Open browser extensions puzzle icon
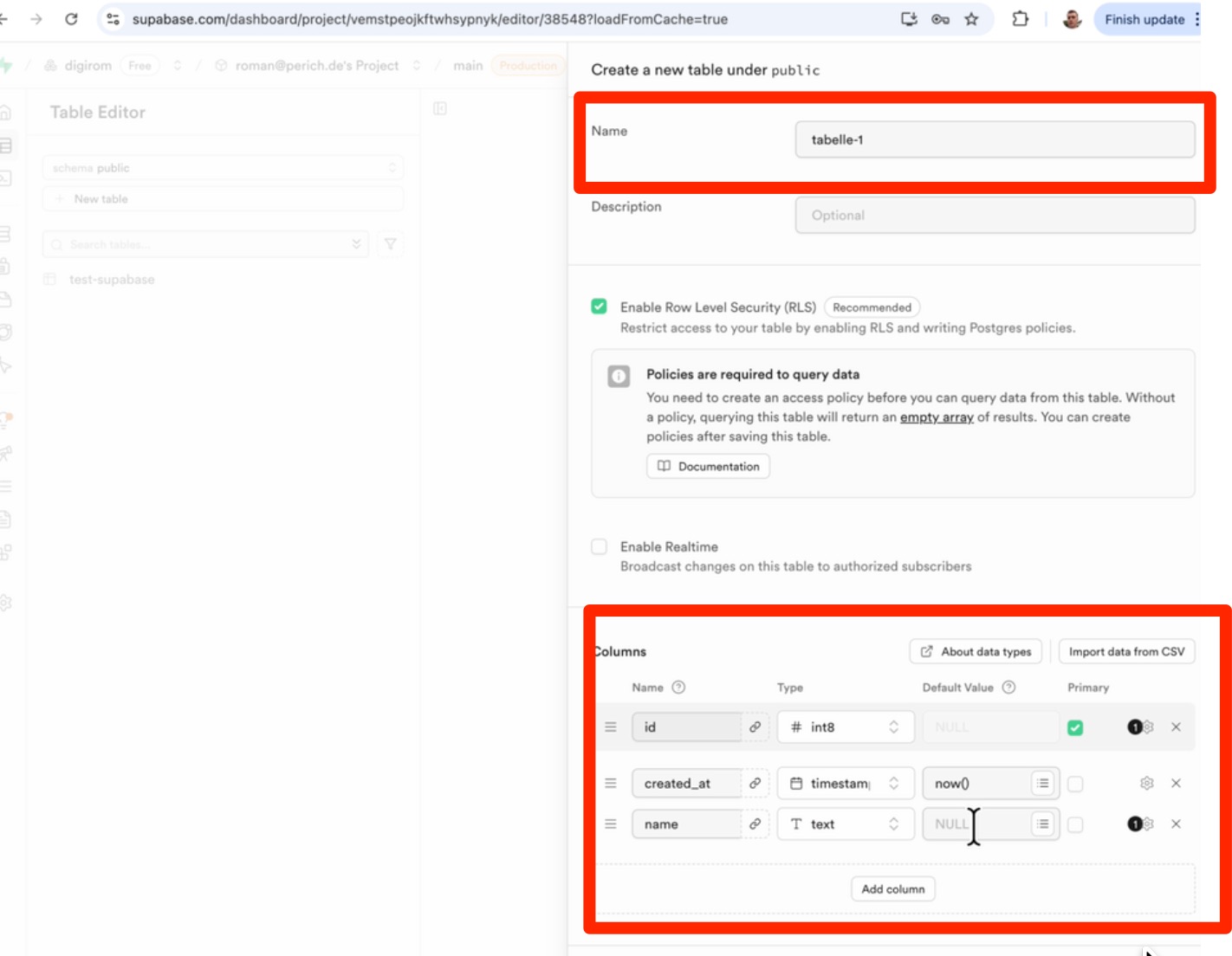The width and height of the screenshot is (1232, 956). coord(1020,19)
